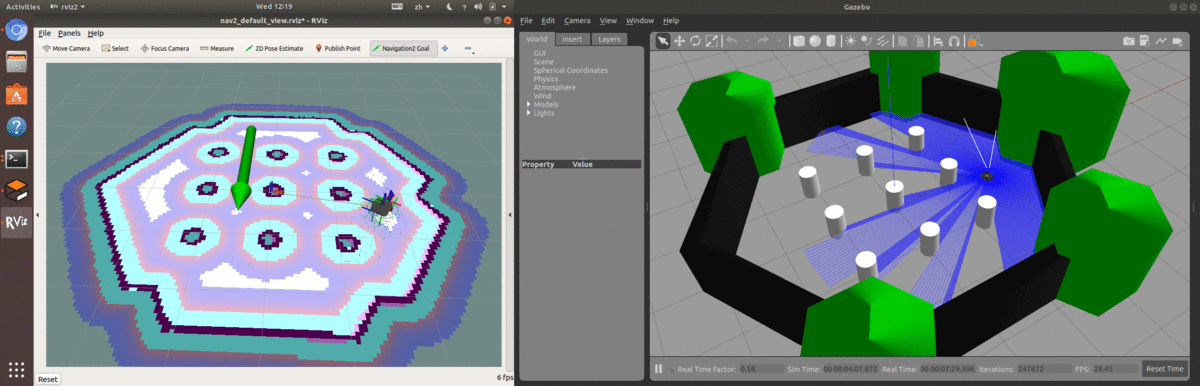Open the Gazebo View menu
The height and width of the screenshot is (386, 1200).
point(608,20)
